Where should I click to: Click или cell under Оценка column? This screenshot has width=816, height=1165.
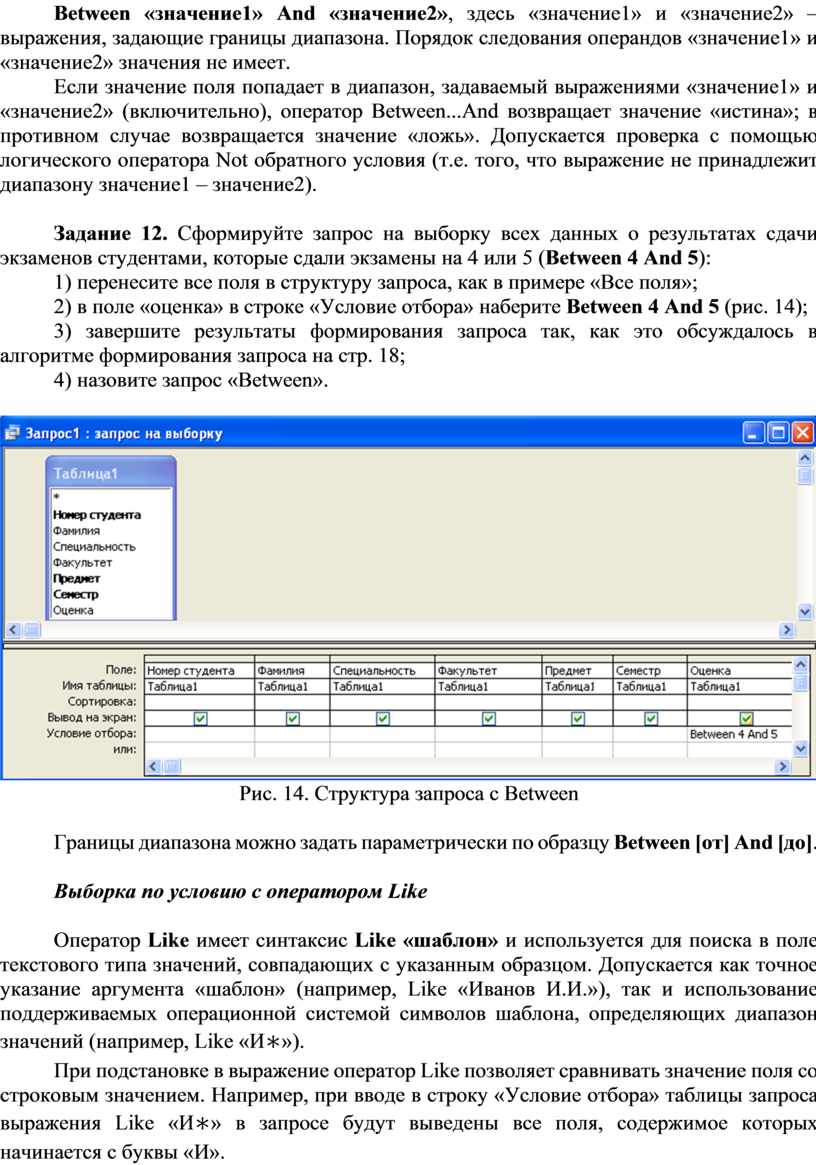click(x=739, y=750)
